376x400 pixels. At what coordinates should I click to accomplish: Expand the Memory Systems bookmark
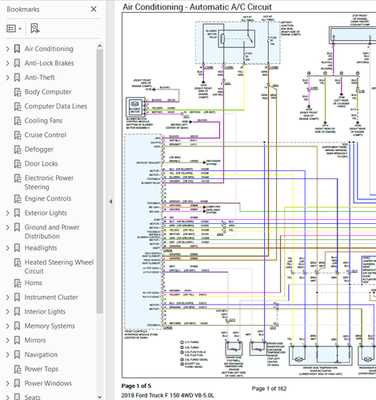click(8, 326)
